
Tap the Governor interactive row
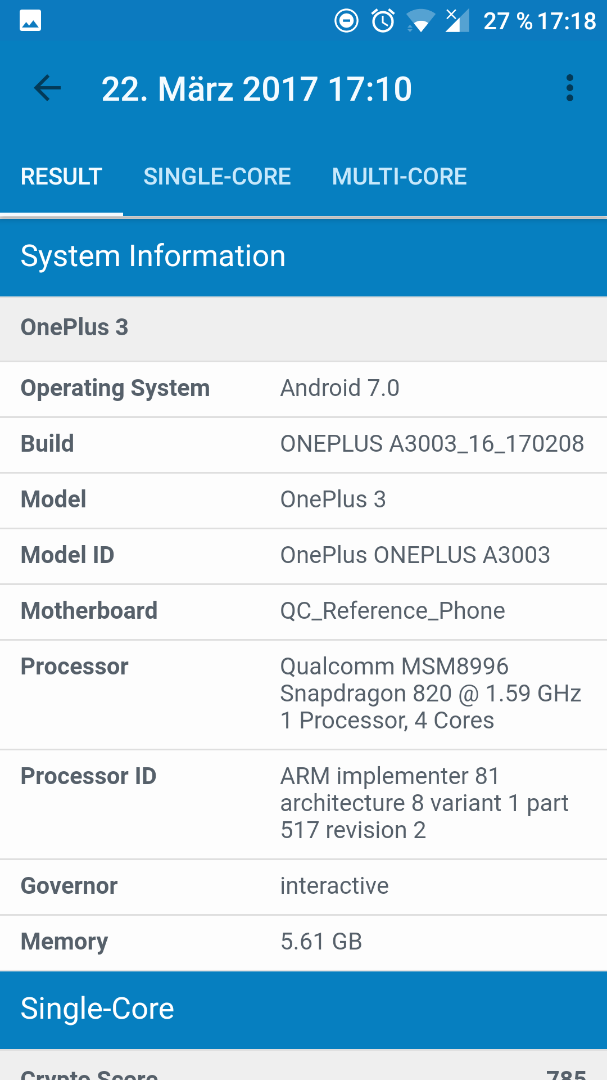[x=303, y=886]
